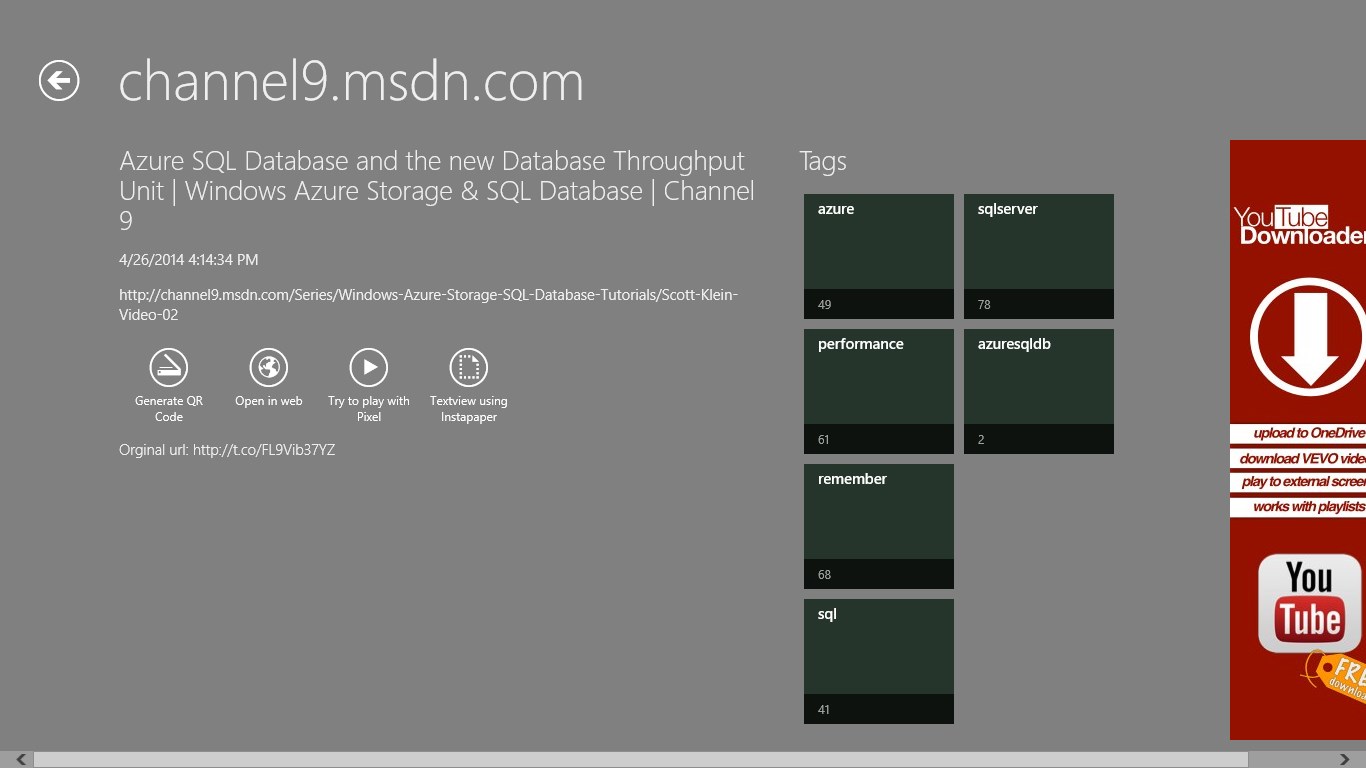Open the performance tag tile
Image resolution: width=1366 pixels, height=768 pixels.
(879, 391)
